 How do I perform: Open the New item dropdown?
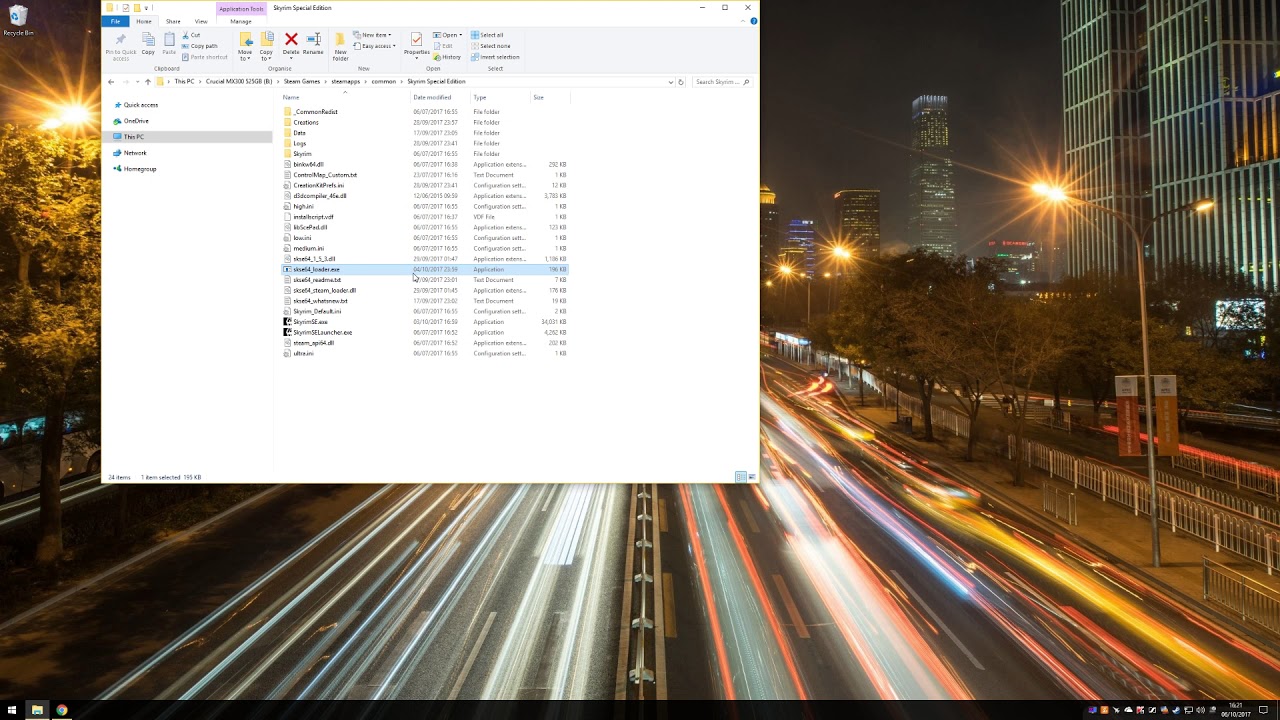[371, 35]
